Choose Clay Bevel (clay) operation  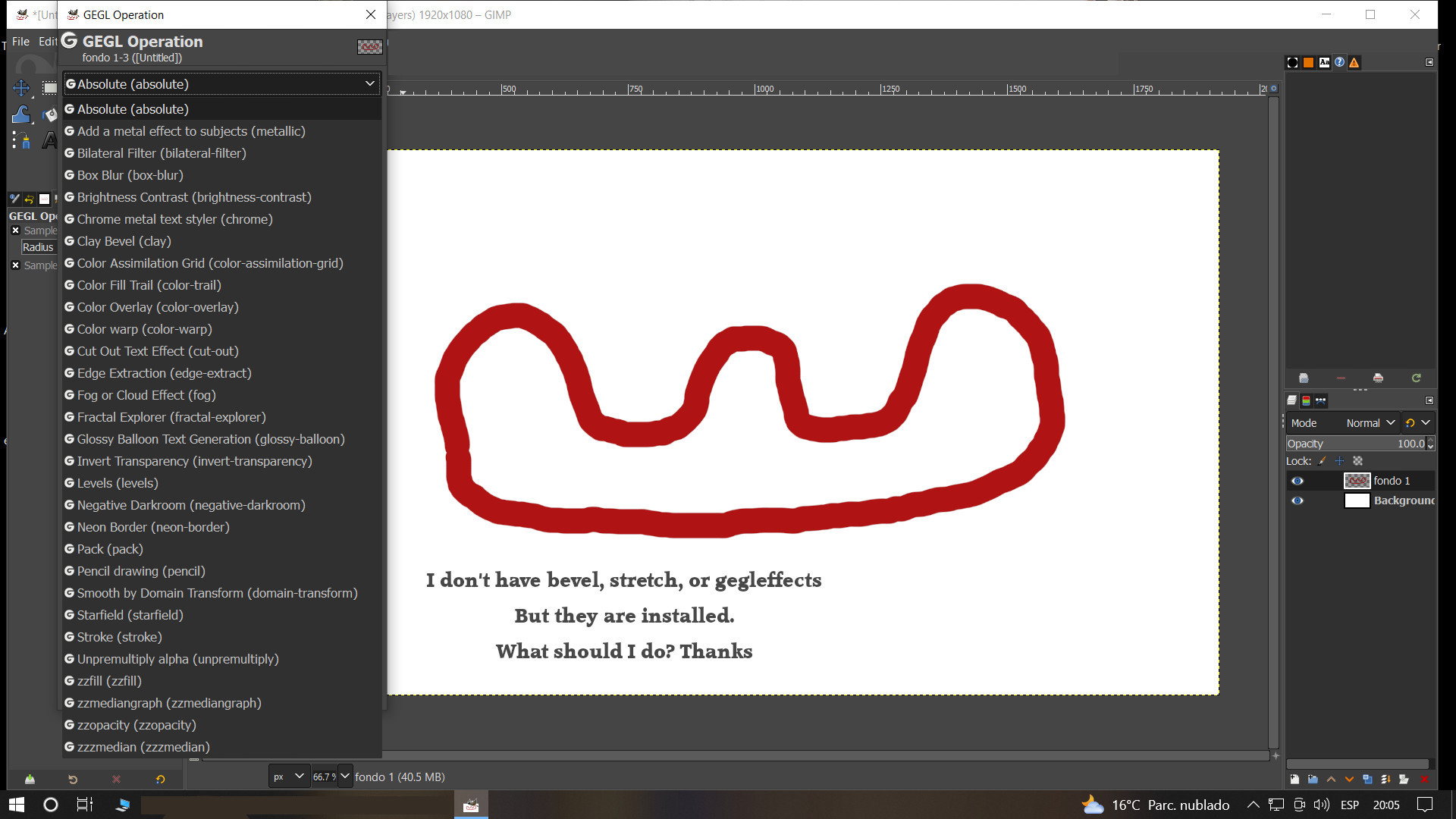click(x=221, y=241)
